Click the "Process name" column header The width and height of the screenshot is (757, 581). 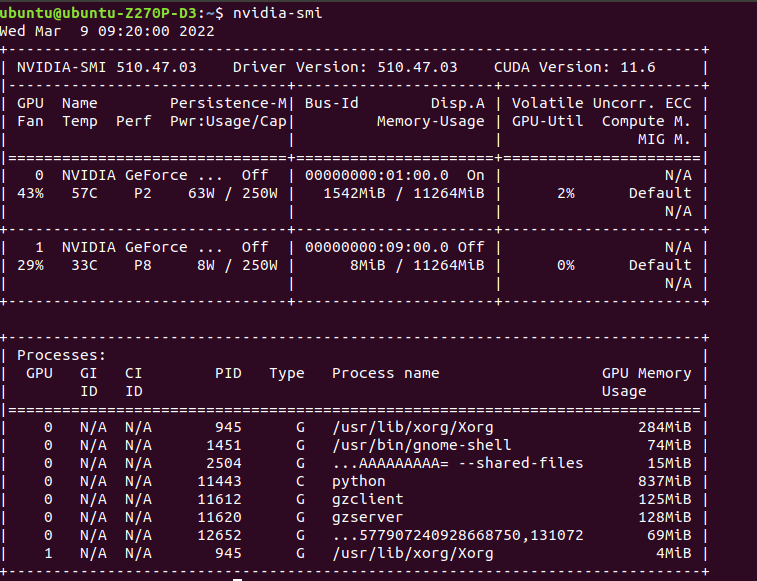386,373
